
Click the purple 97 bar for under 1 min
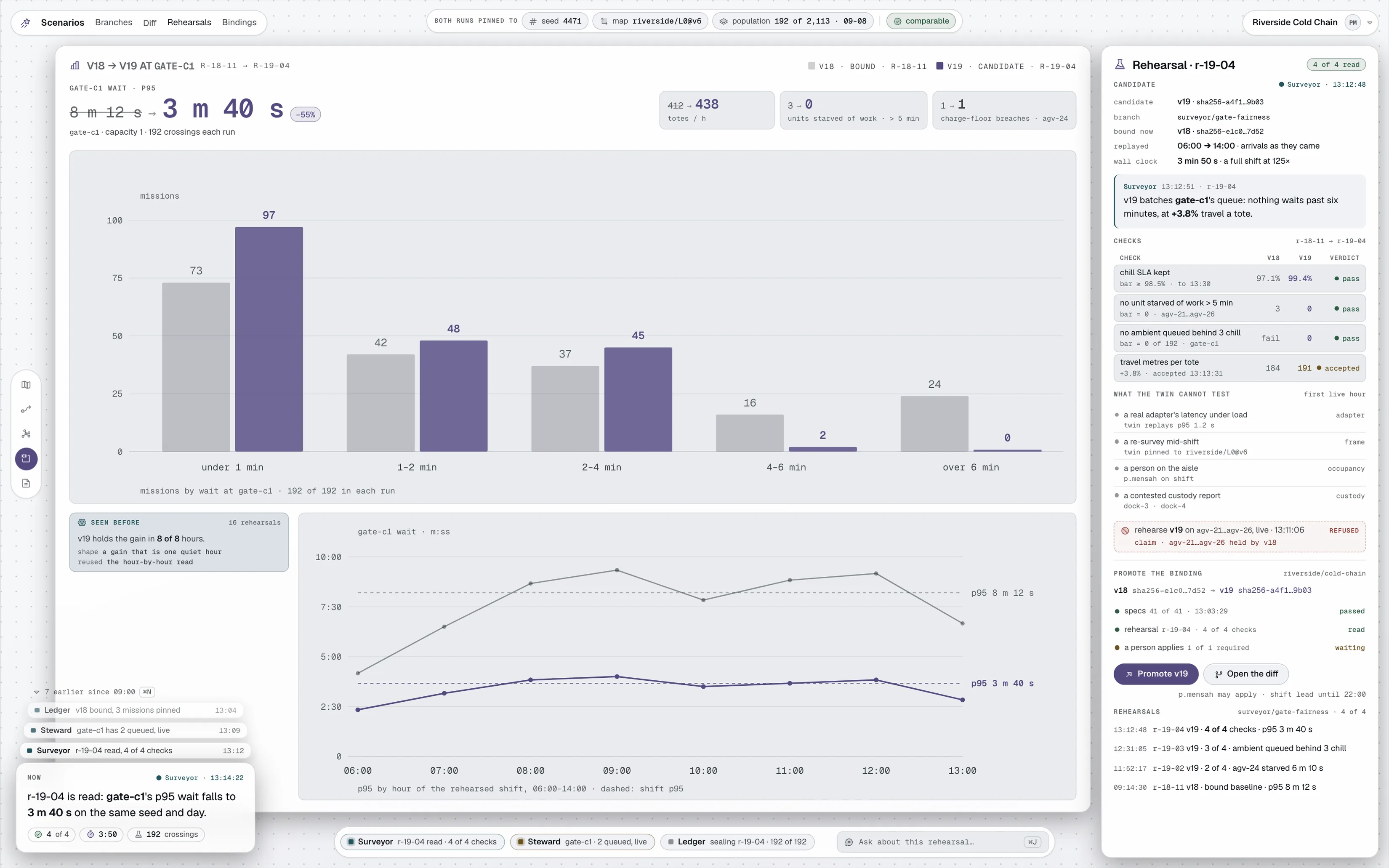point(269,339)
